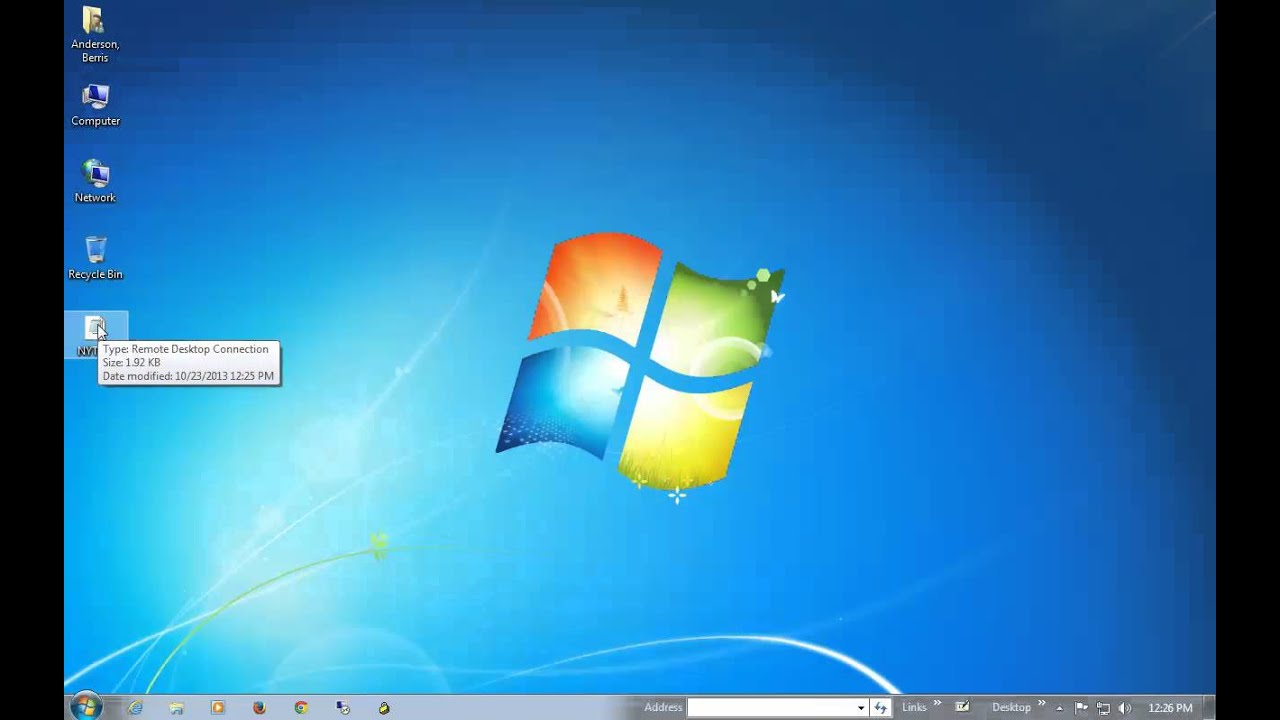Open the tablet input panel taskbar icon
The height and width of the screenshot is (720, 1280).
tap(962, 706)
